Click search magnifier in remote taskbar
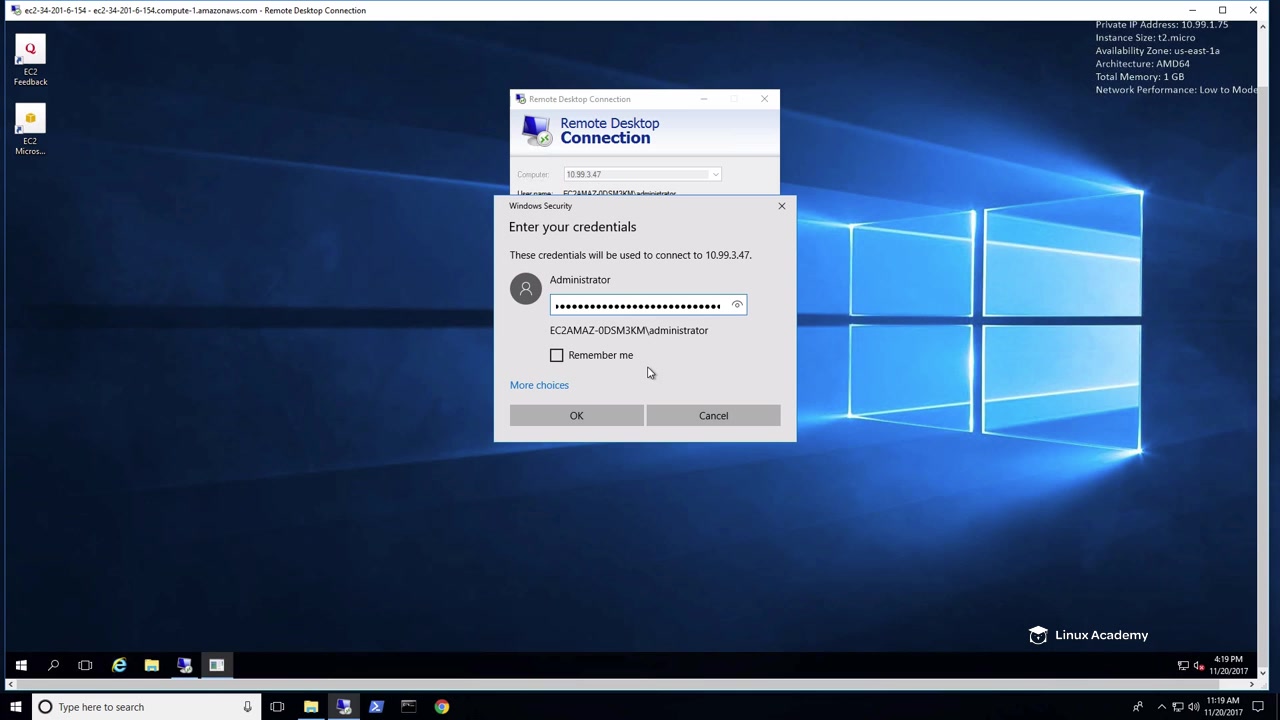 click(x=53, y=665)
